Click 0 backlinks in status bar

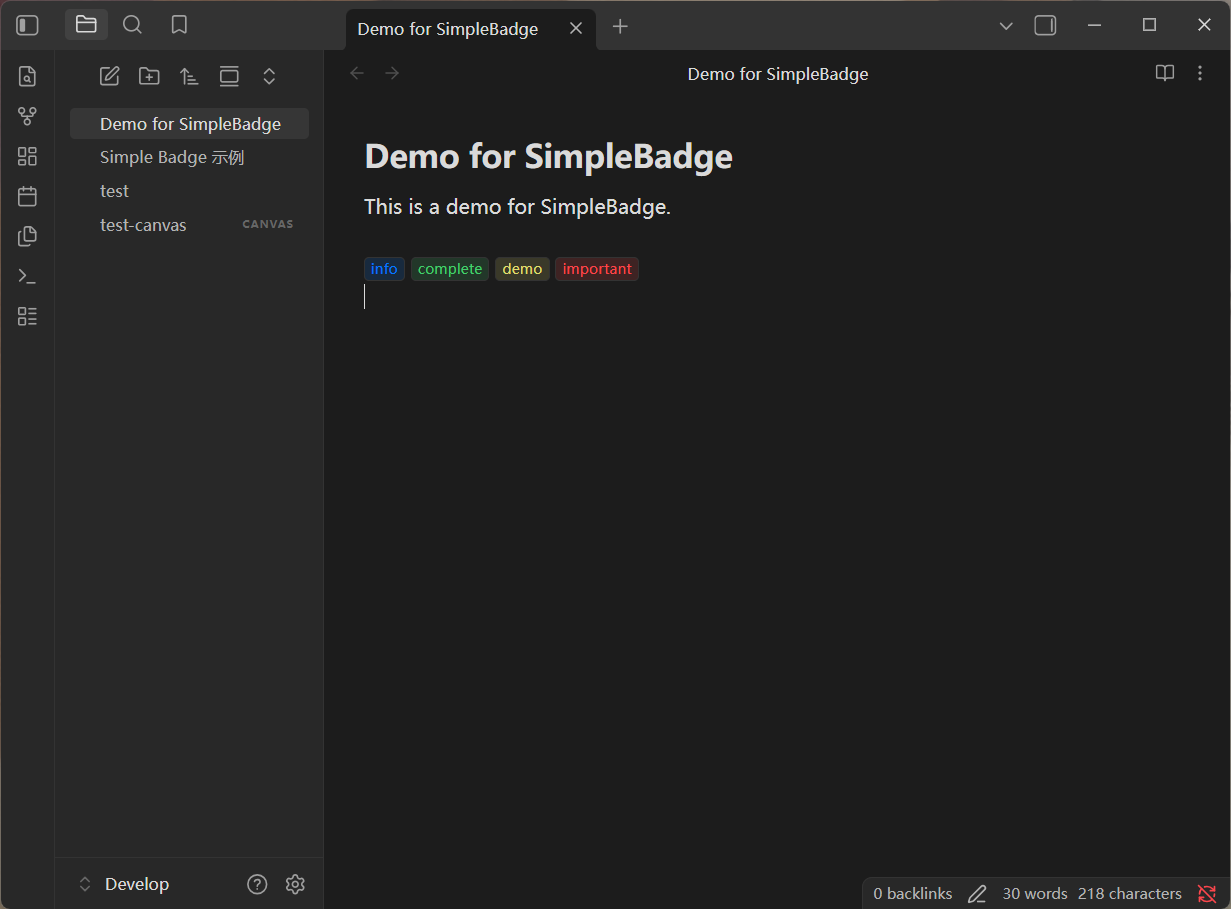pos(913,894)
